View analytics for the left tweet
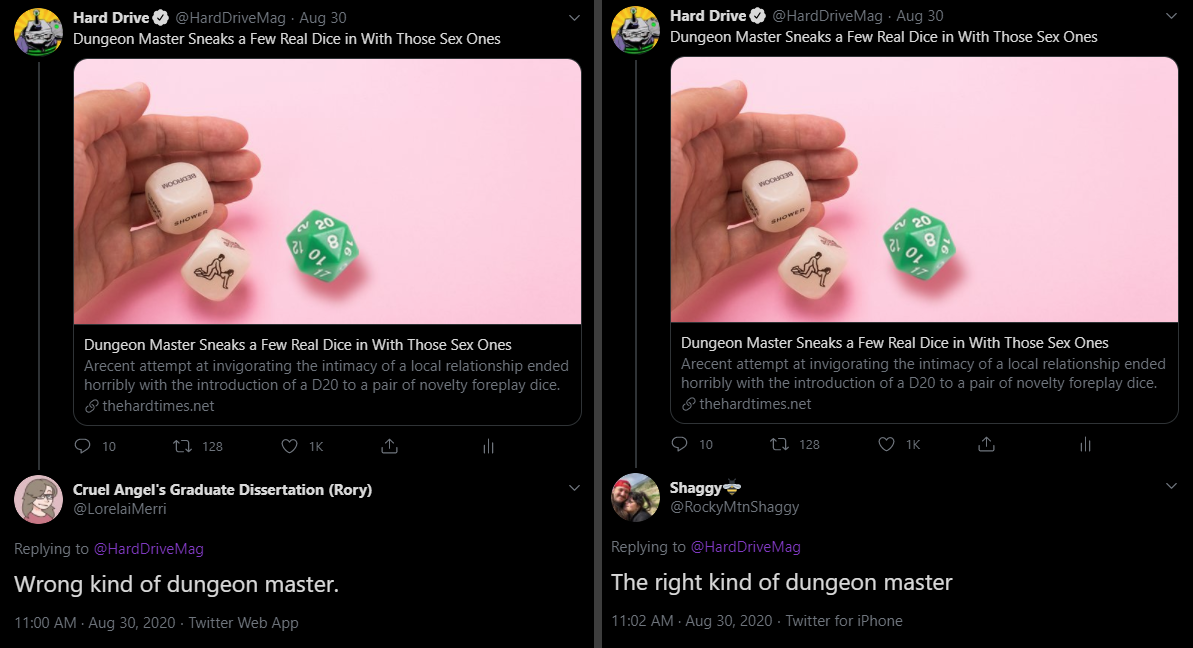 tap(488, 446)
